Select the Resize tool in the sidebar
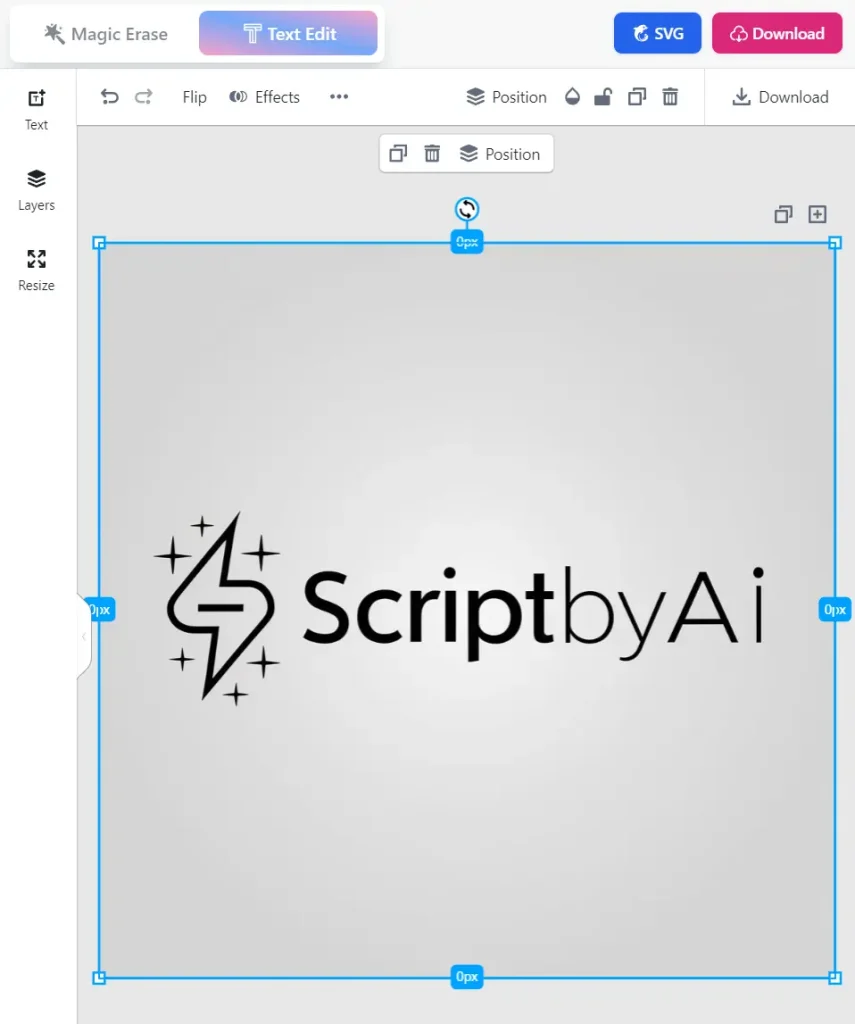 [x=36, y=270]
